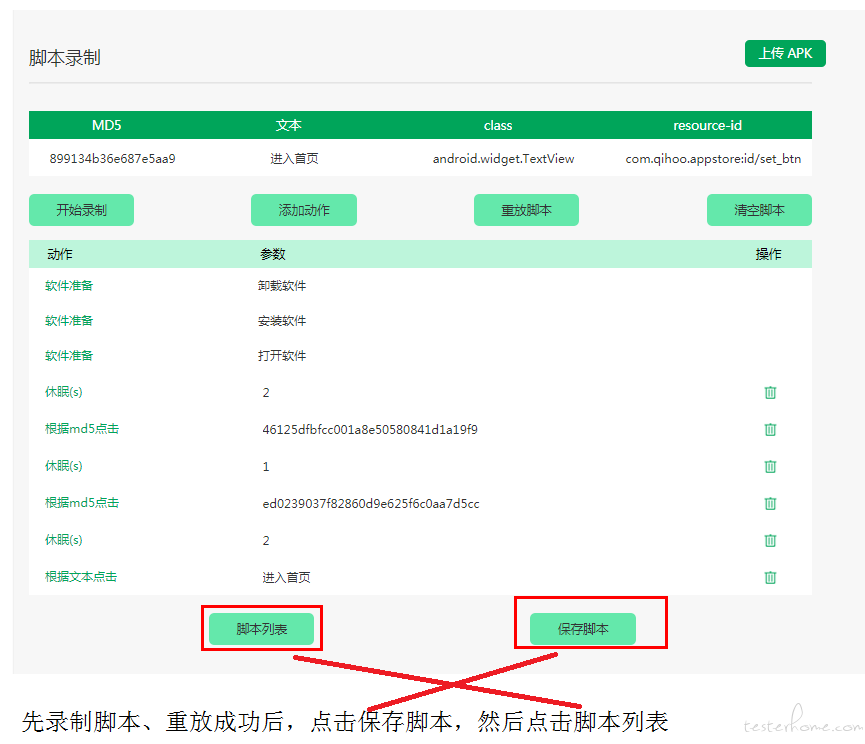Click the 参数 column header

(x=273, y=254)
